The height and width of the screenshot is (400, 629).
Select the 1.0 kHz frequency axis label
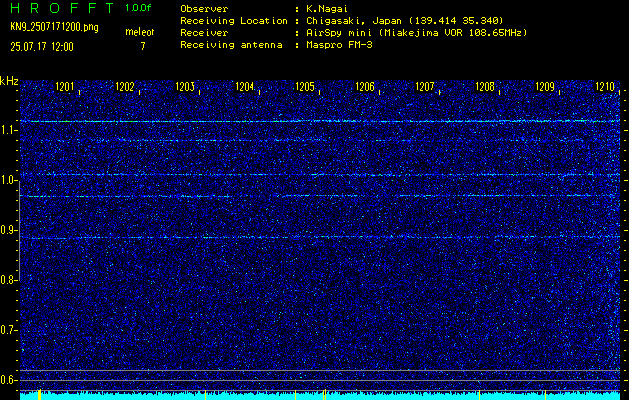point(8,180)
